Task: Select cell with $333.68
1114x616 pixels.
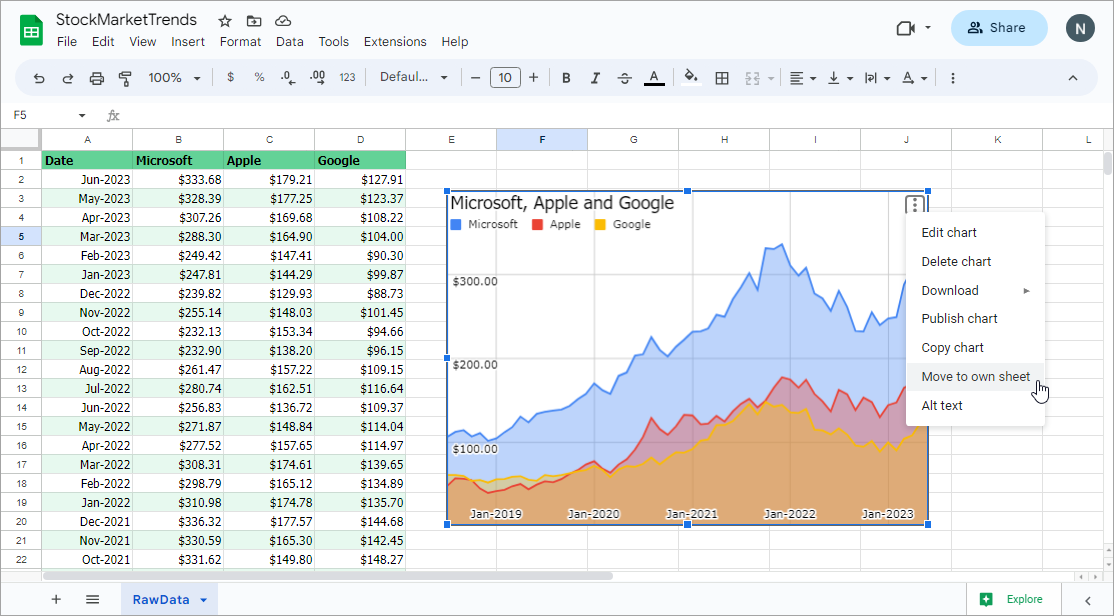Action: point(178,180)
